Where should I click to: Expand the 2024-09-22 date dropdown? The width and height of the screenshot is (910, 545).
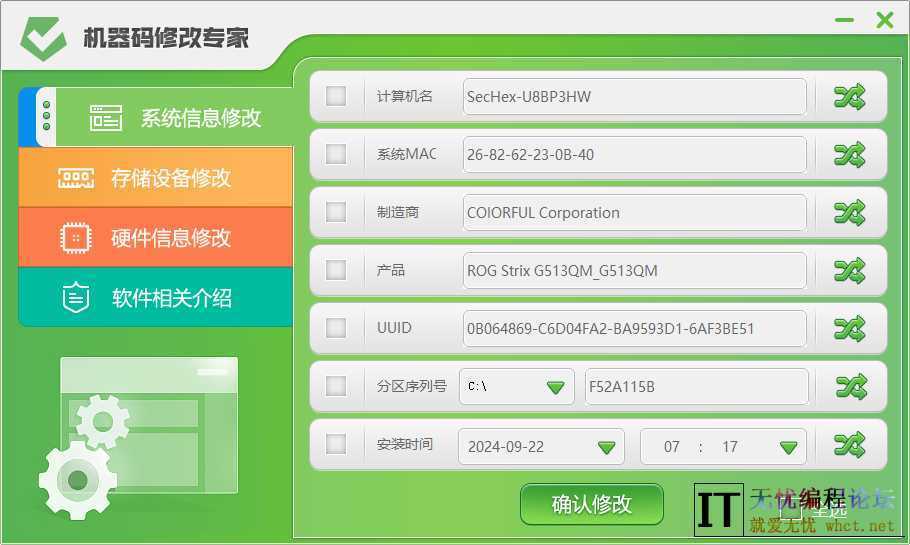click(606, 447)
